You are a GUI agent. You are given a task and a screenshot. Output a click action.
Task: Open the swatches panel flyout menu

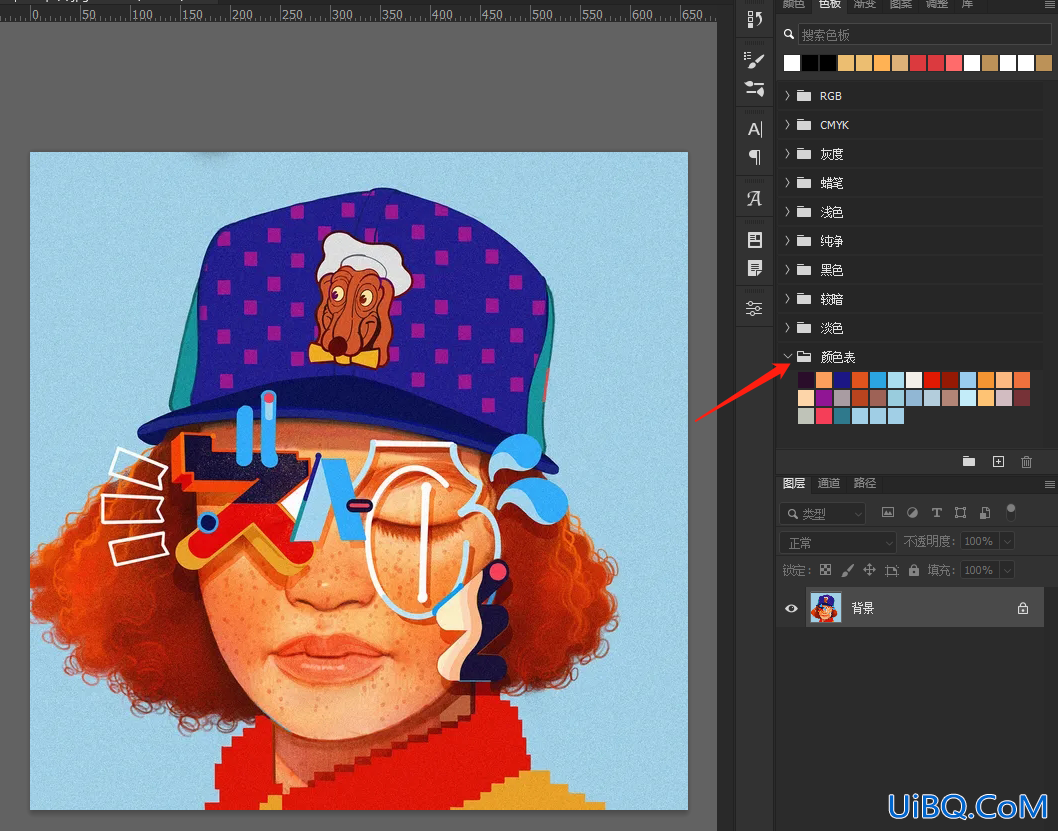1050,4
